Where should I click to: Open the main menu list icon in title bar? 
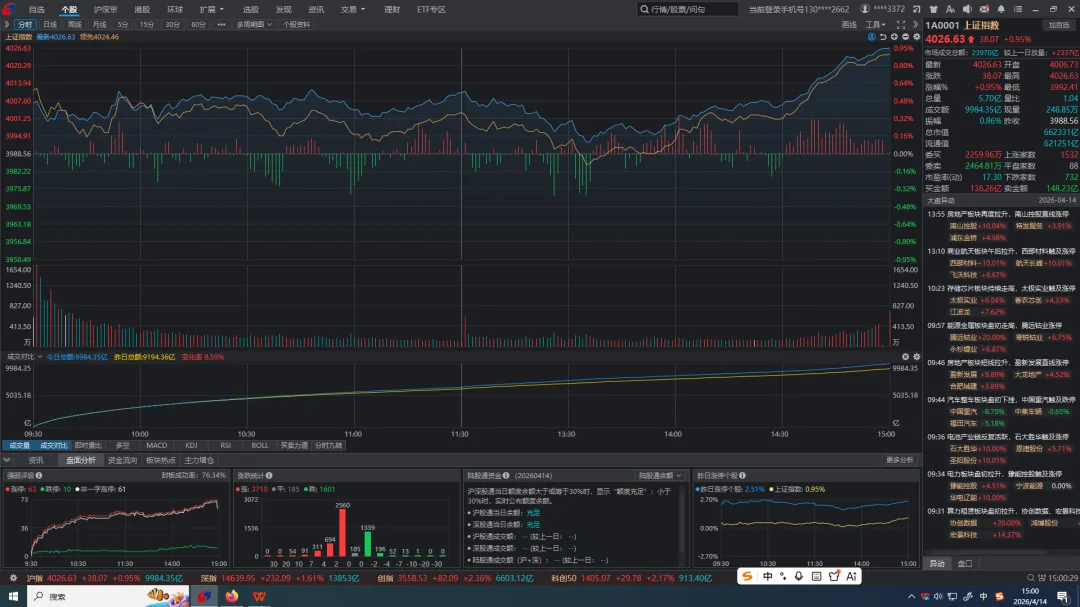(x=1018, y=9)
